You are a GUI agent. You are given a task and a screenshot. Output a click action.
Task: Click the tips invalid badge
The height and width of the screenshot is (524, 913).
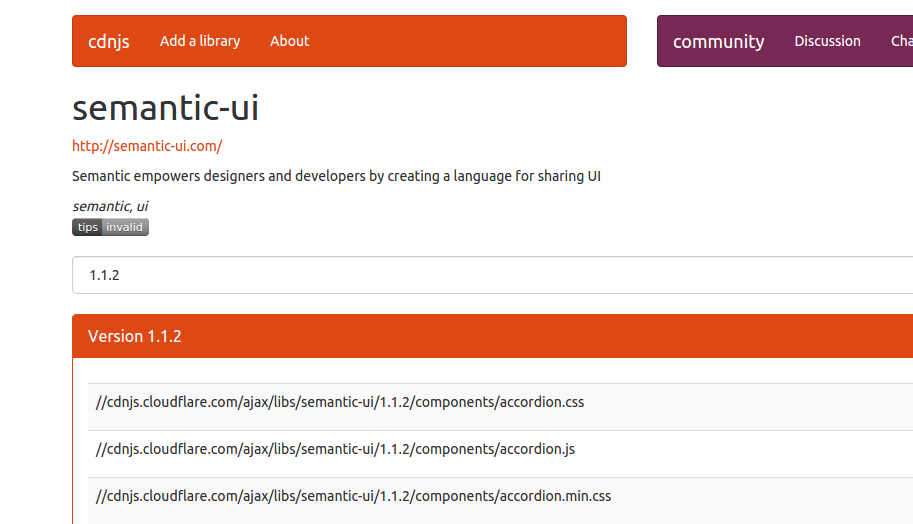(111, 227)
